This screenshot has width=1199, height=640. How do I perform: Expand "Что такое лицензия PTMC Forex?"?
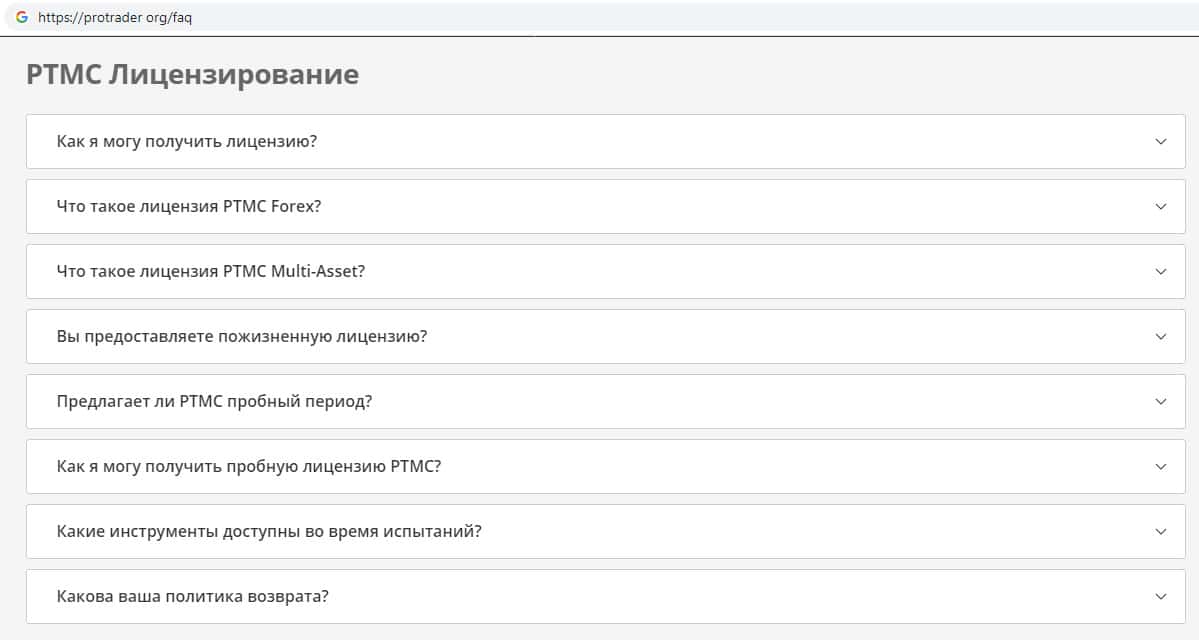[189, 206]
